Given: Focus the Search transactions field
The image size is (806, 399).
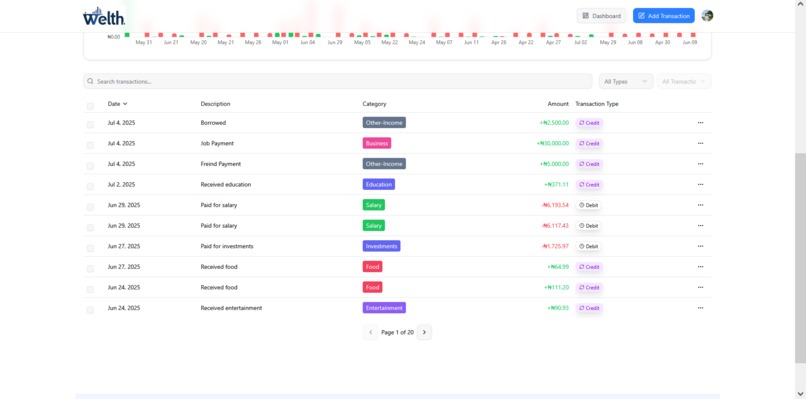Looking at the screenshot, I should 338,81.
